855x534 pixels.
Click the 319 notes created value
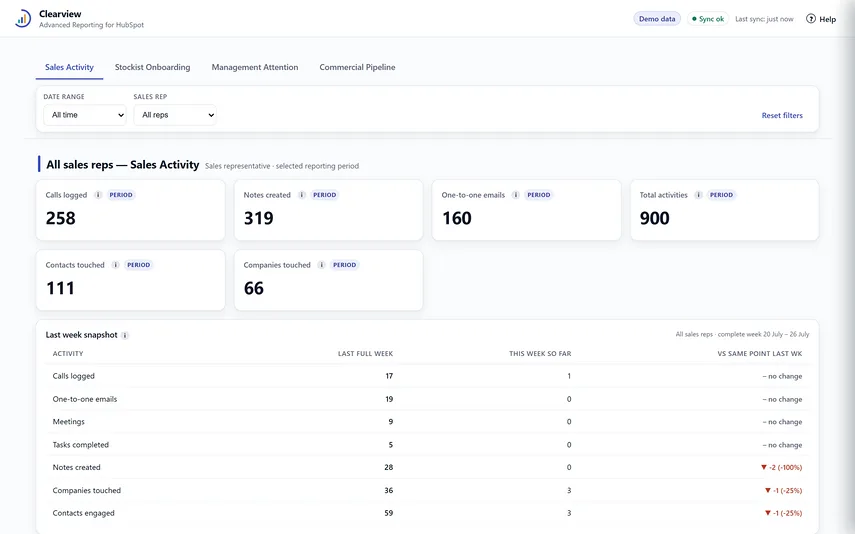coord(258,218)
